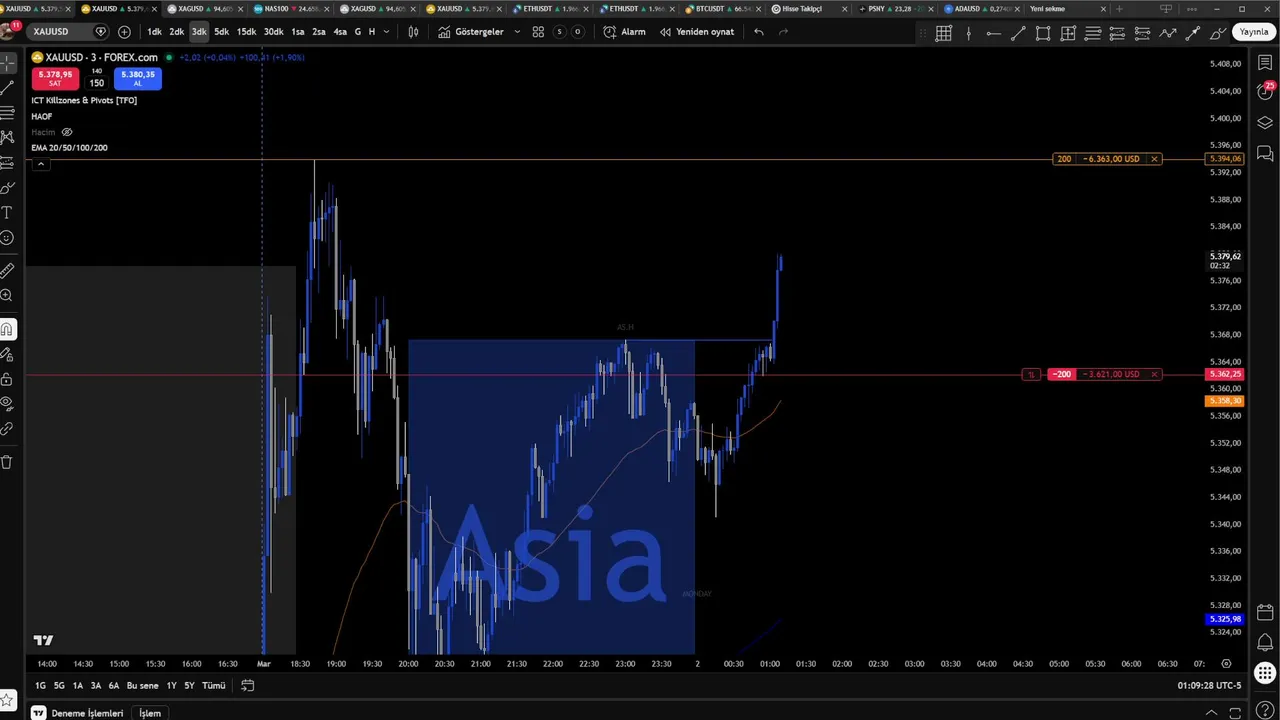The height and width of the screenshot is (720, 1280).
Task: Open the calendar icon in right sidebar
Action: (1265, 612)
